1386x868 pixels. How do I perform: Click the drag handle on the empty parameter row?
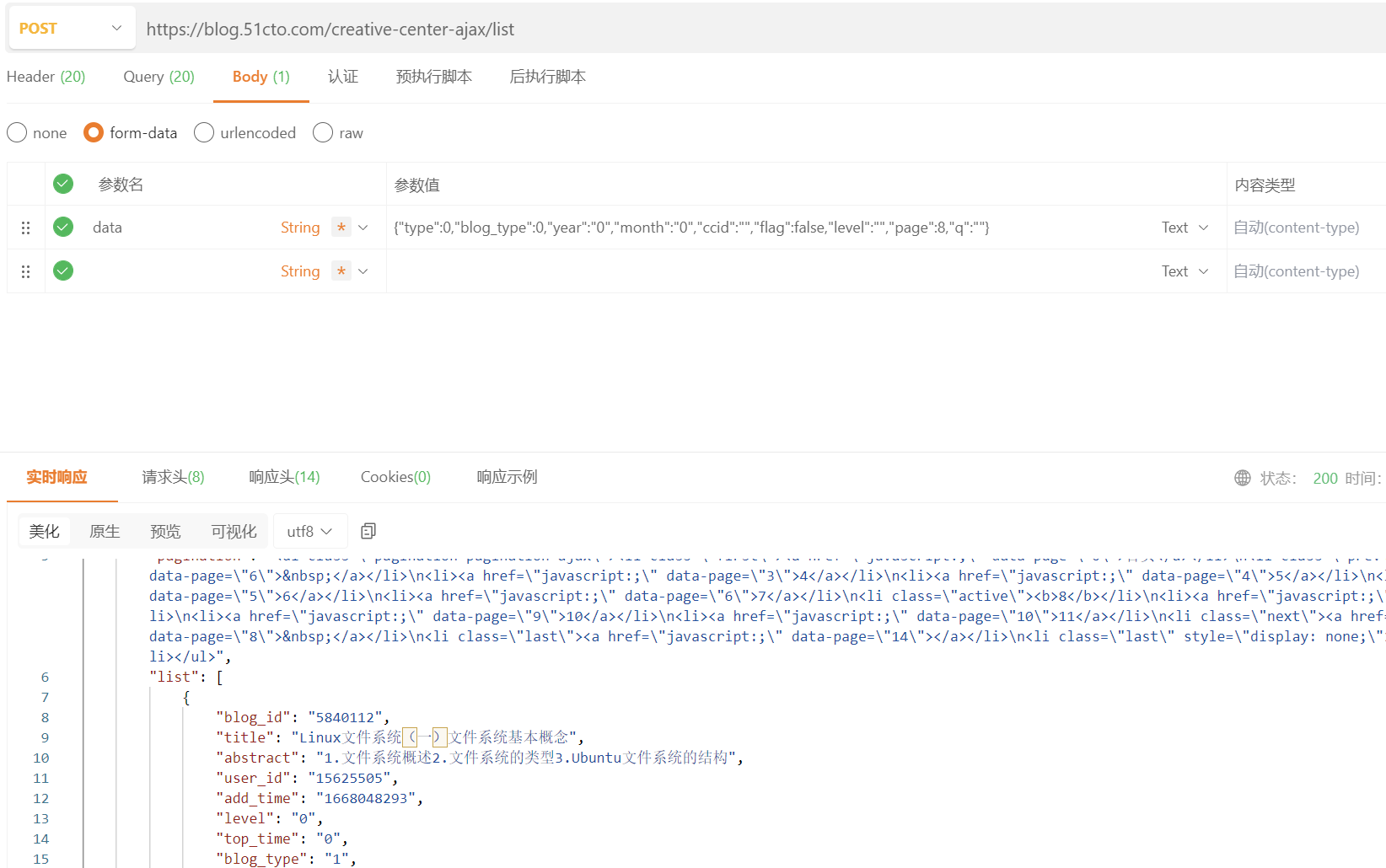tap(25, 271)
